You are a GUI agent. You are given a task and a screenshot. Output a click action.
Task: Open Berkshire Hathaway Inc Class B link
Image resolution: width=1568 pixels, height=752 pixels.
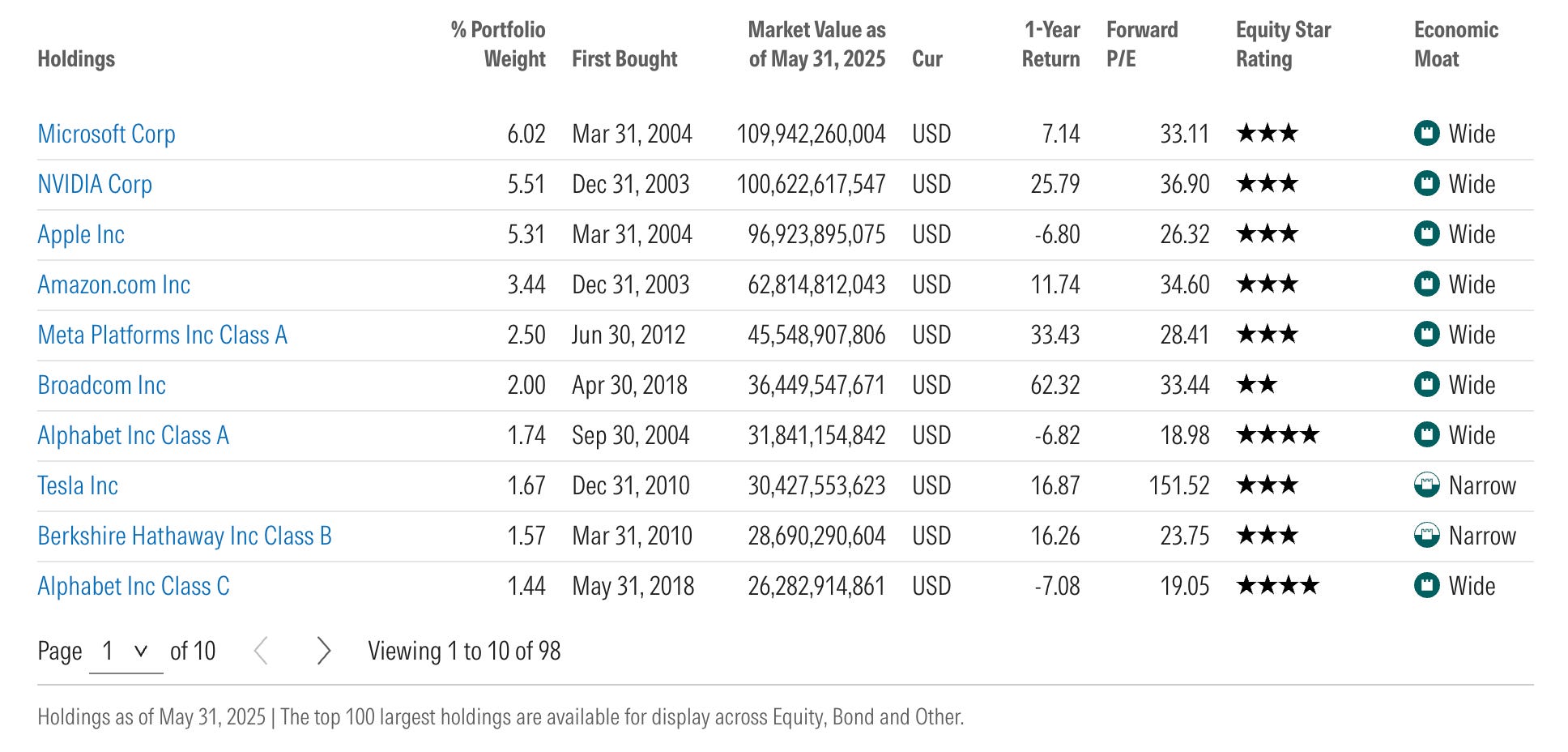coord(185,536)
